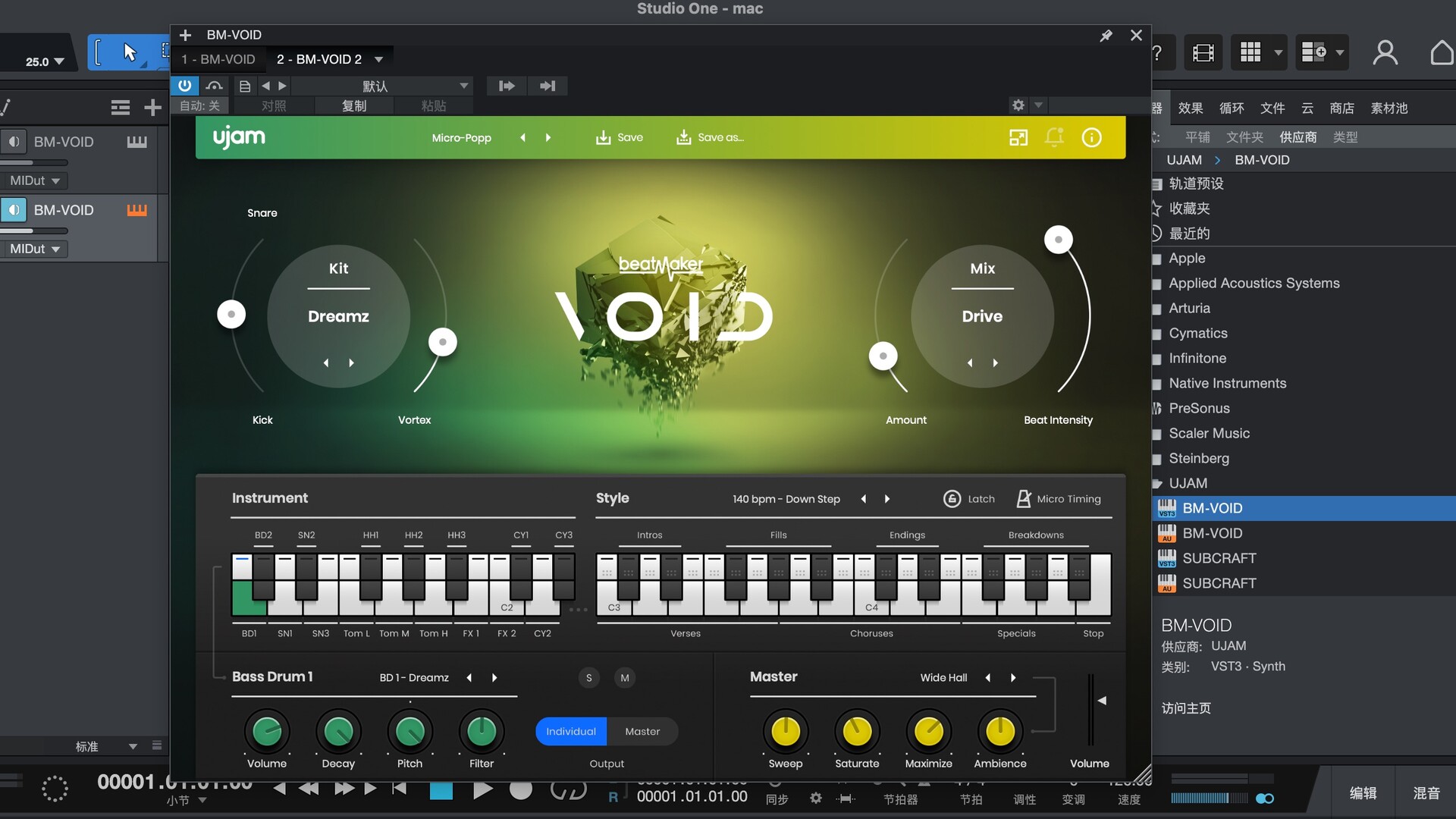The image size is (1456, 819).
Task: Click the Bass Drum Decay knob
Action: [x=338, y=731]
